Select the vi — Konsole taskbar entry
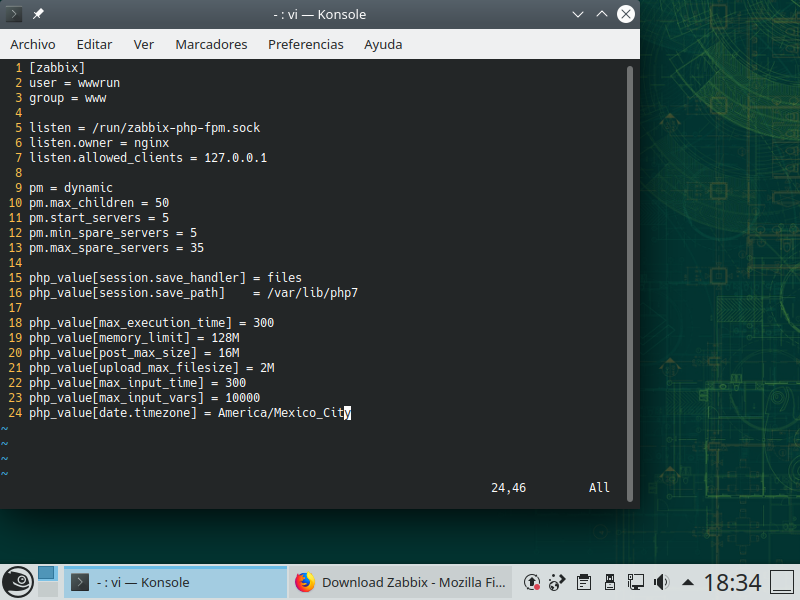 (x=175, y=582)
